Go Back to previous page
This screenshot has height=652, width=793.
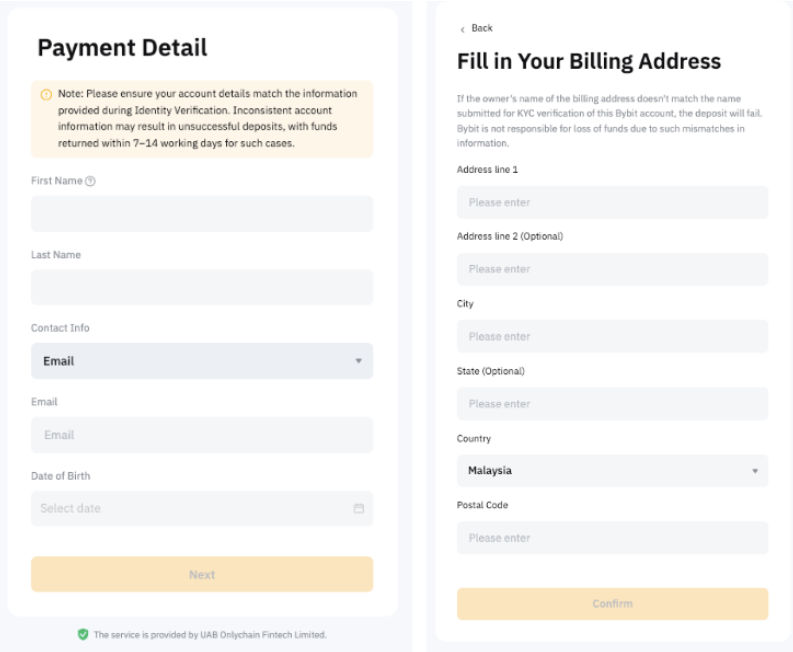point(481,28)
